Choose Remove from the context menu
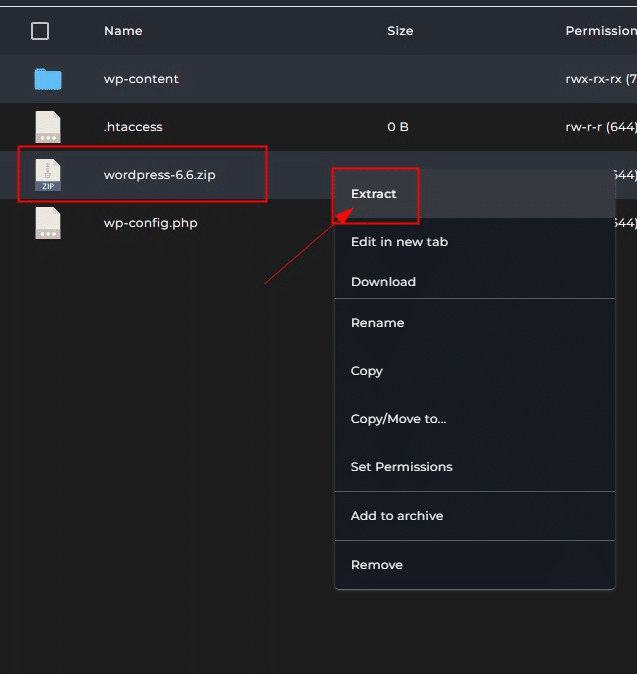Viewport: 637px width, 674px height. point(475,565)
